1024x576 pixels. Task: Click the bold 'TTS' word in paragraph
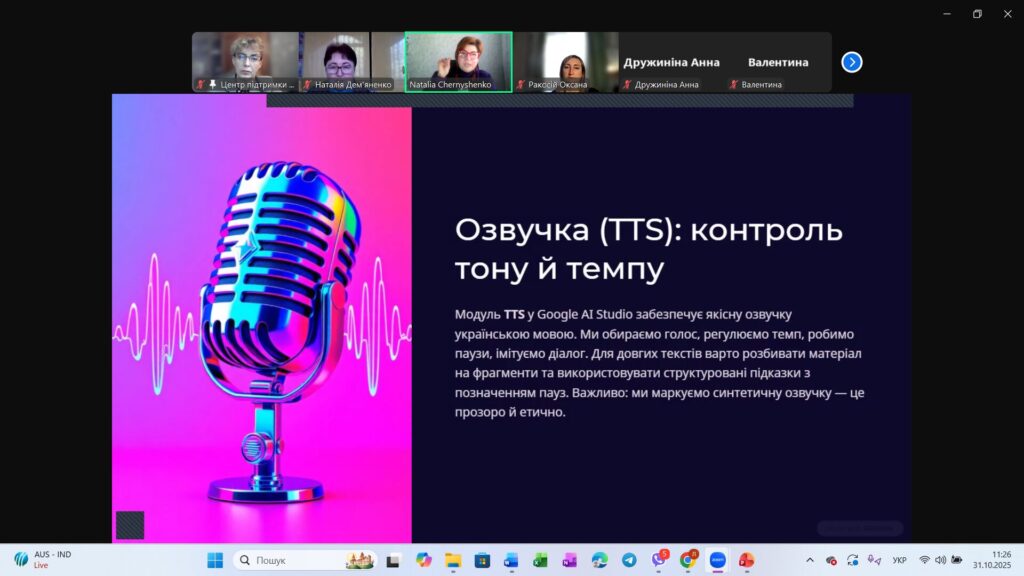click(x=514, y=315)
